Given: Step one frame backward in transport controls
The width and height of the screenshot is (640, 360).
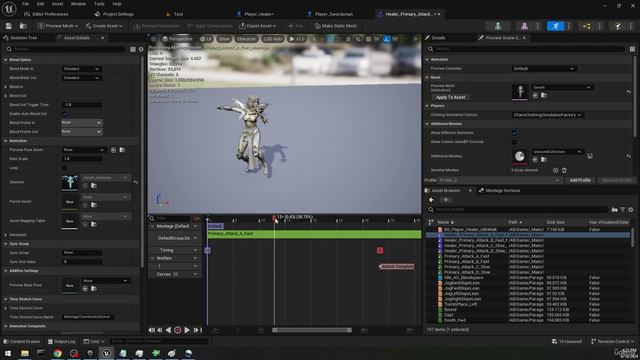Looking at the screenshot, I should coord(160,330).
